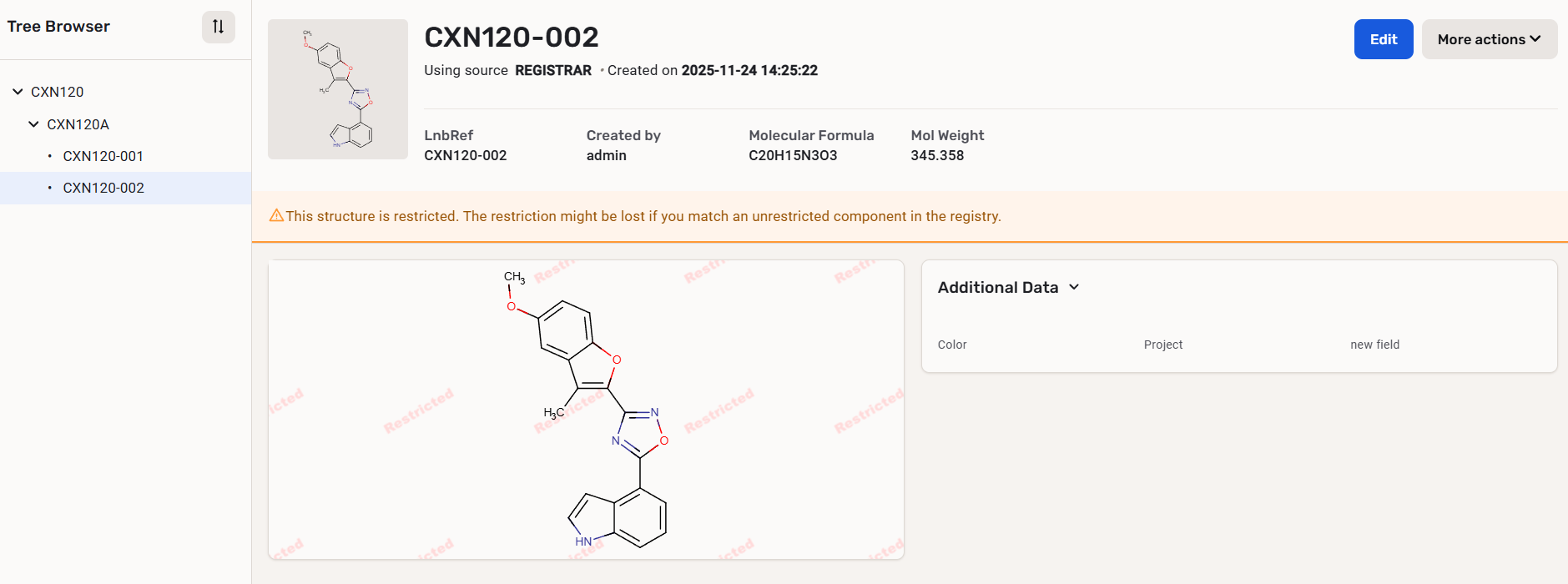Screen dimensions: 1568x584
Task: Collapse the CXN120A tree node
Action: click(33, 124)
